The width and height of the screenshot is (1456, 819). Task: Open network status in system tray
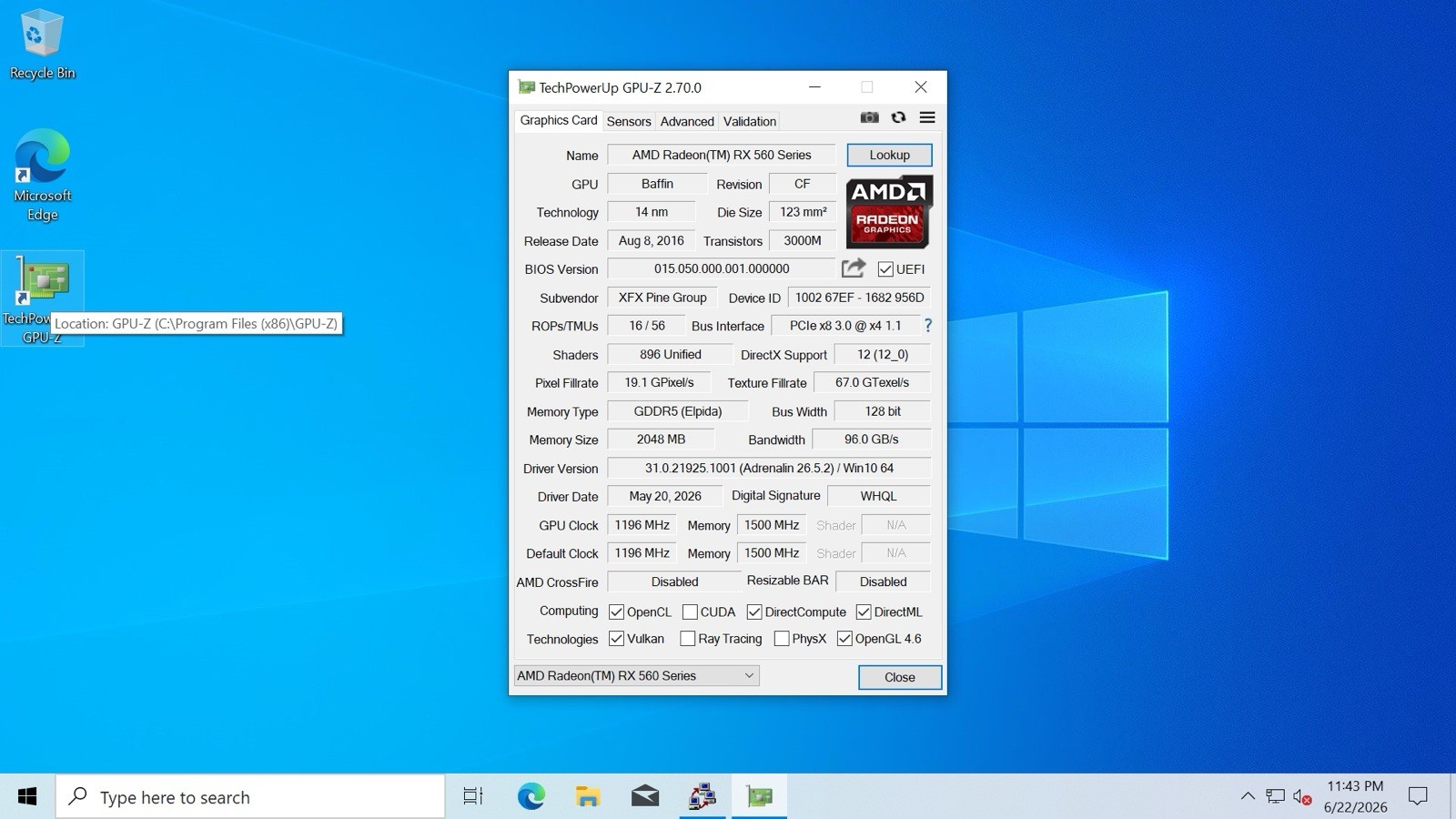pos(1275,797)
